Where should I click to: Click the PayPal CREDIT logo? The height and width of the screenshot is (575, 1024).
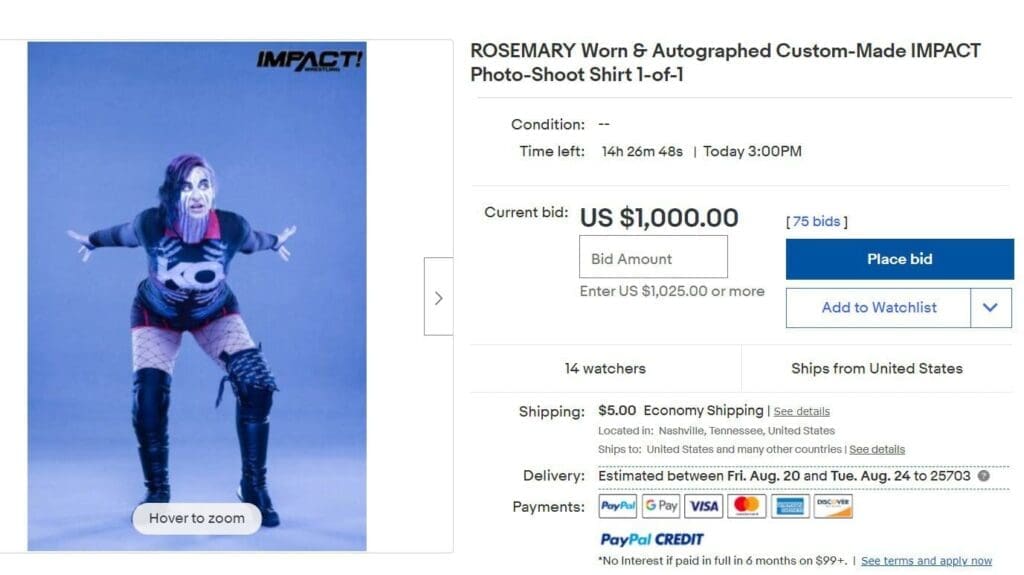coord(652,539)
